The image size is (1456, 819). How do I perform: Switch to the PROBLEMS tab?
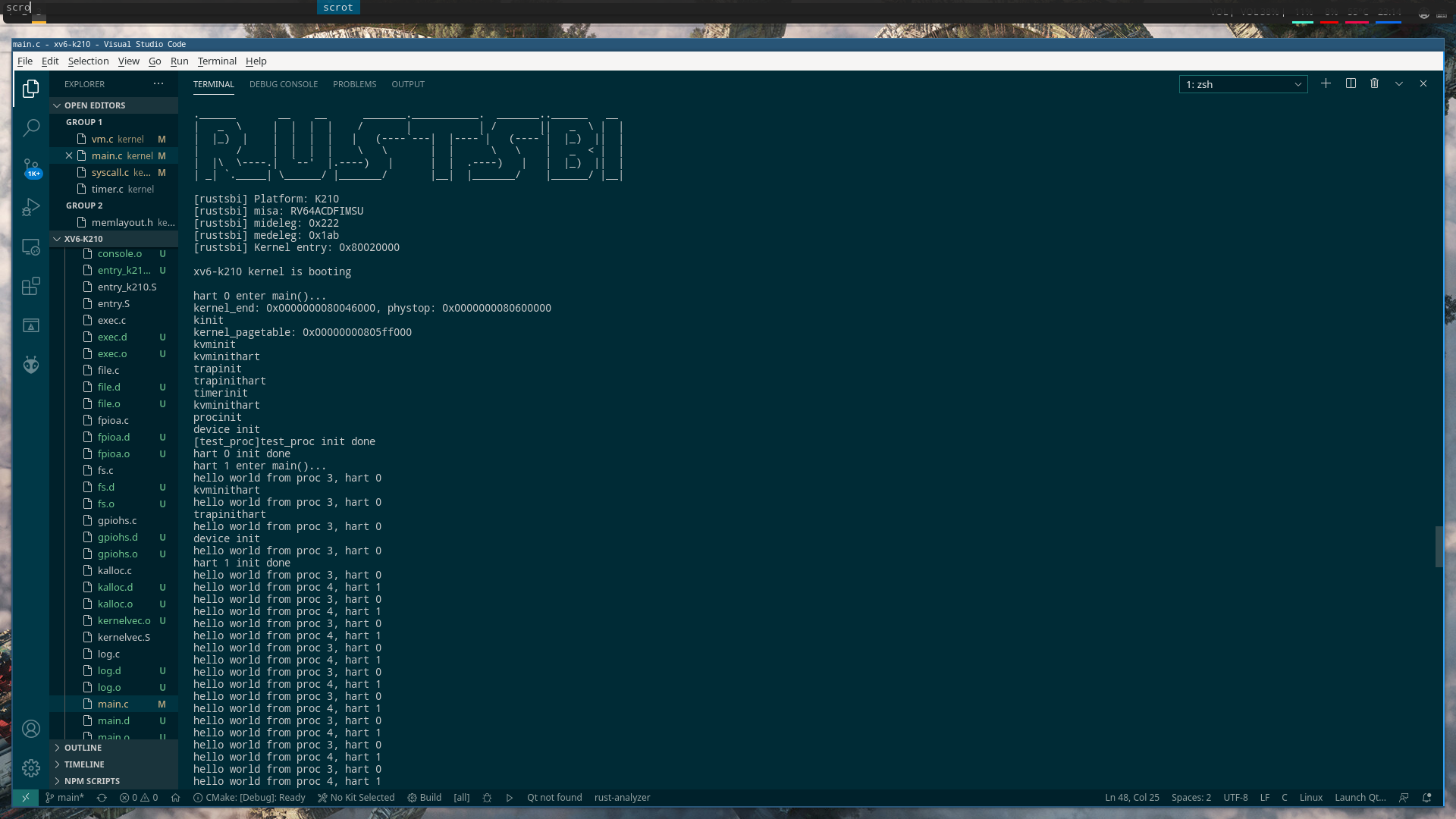354,83
